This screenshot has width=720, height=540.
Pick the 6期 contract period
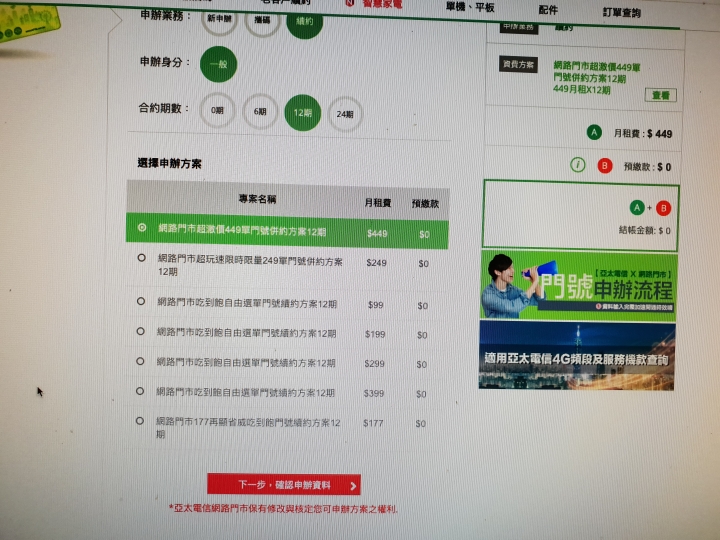coord(260,112)
